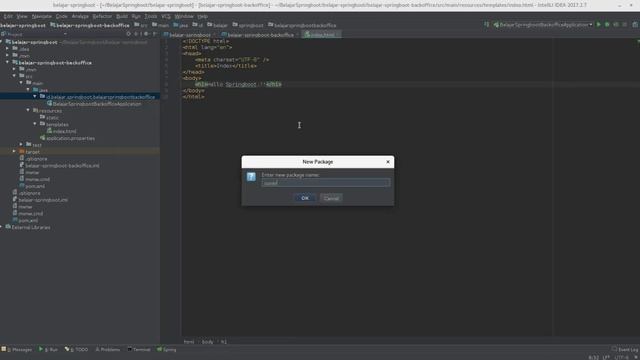Expand External Libraries node
Image resolution: width=640 pixels, height=360 pixels.
click(x=1, y=227)
